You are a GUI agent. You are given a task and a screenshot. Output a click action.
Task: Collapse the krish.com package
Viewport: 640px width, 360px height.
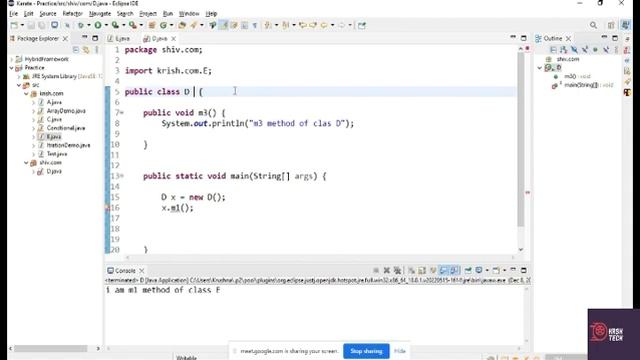pyautogui.click(x=26, y=93)
